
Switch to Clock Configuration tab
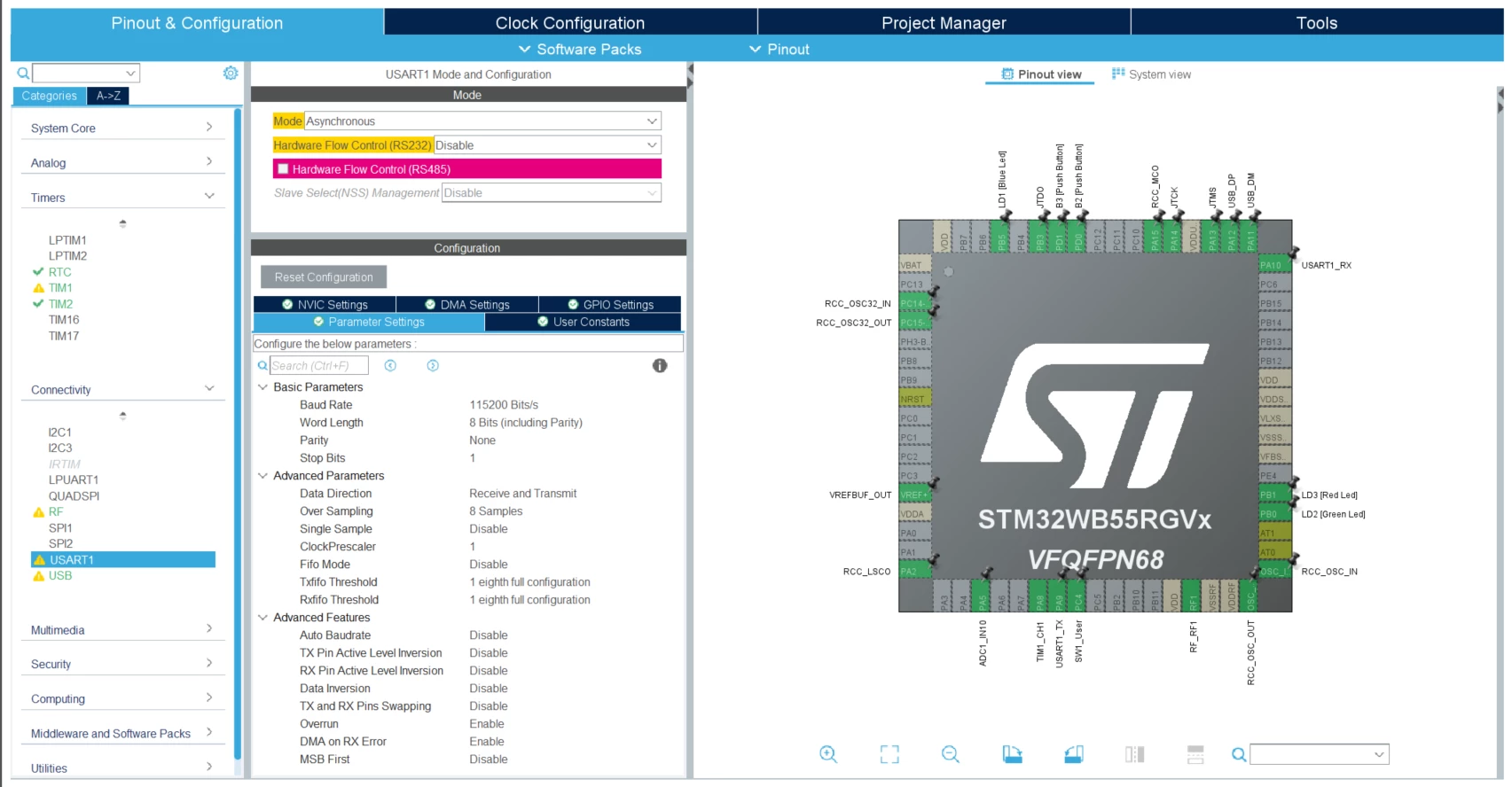tap(570, 23)
